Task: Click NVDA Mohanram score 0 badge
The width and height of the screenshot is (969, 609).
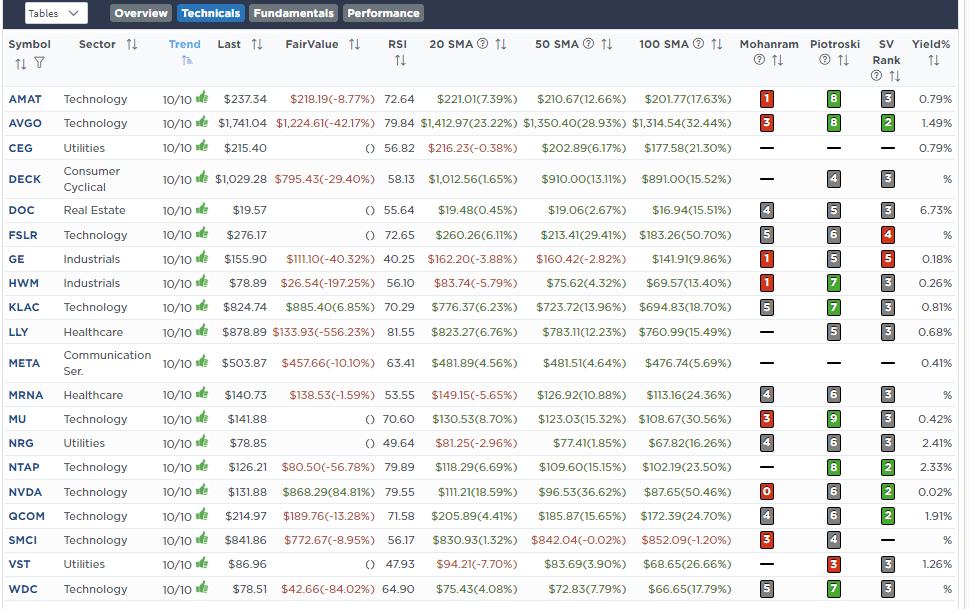Action: pos(766,492)
